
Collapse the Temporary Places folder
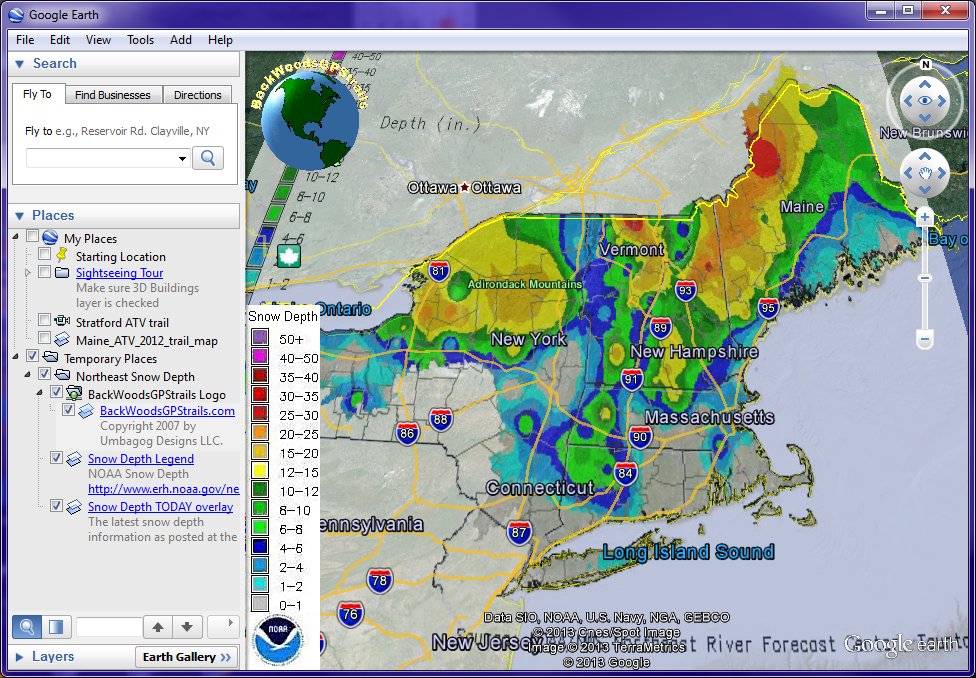(x=15, y=357)
